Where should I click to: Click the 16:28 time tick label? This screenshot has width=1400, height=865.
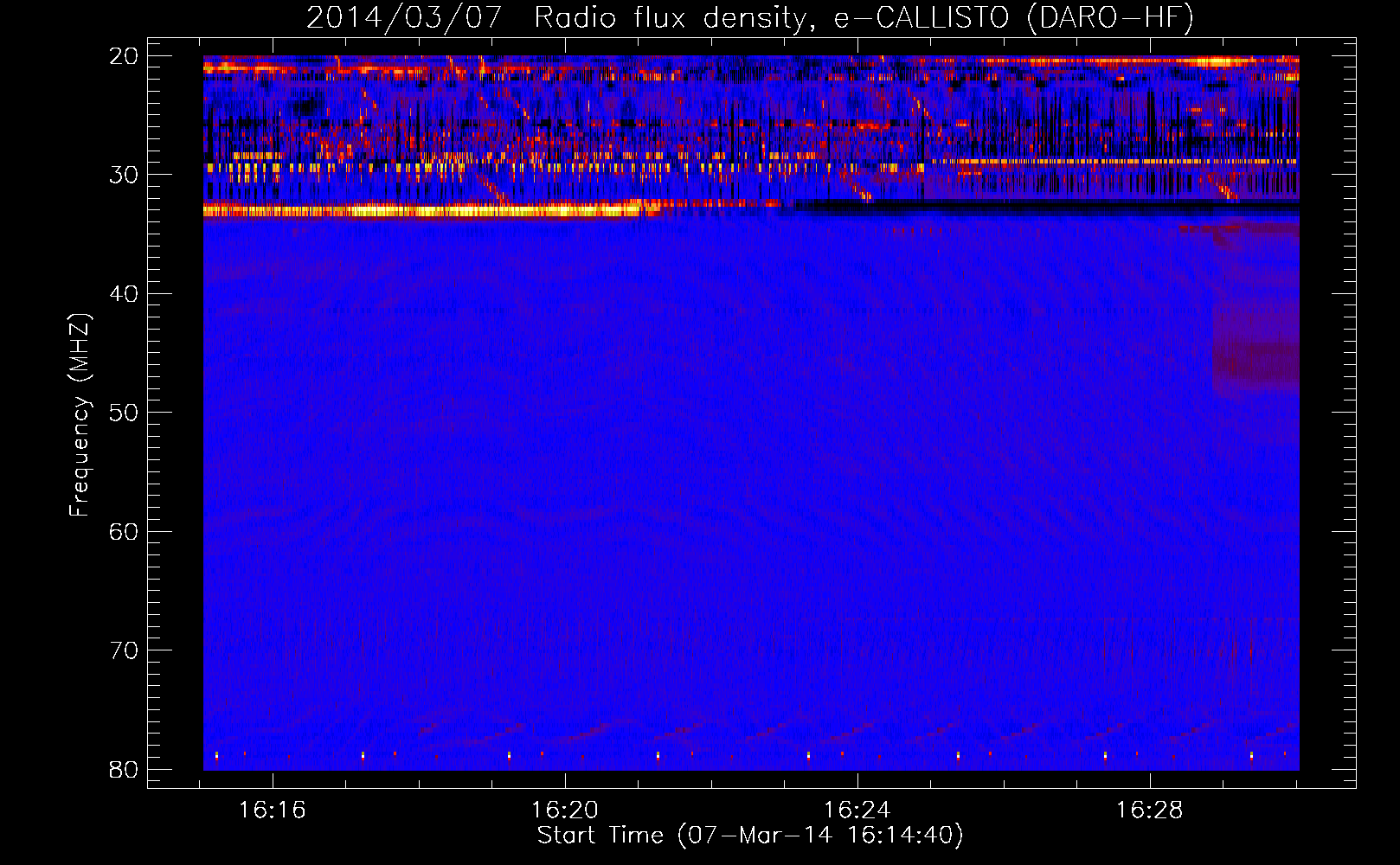tap(1150, 811)
